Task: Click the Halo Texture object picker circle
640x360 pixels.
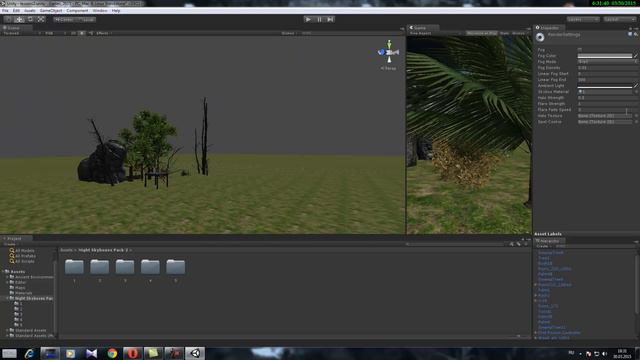Action: (636, 116)
